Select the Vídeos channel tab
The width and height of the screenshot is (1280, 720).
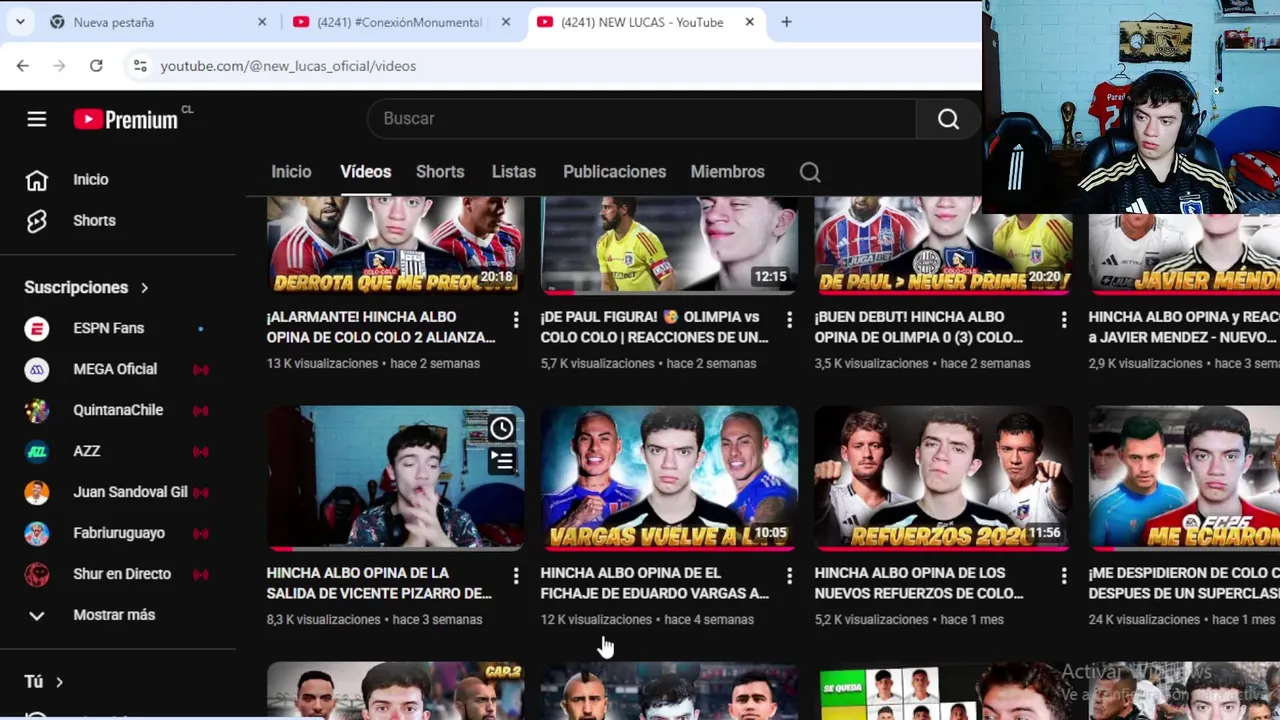[x=365, y=172]
